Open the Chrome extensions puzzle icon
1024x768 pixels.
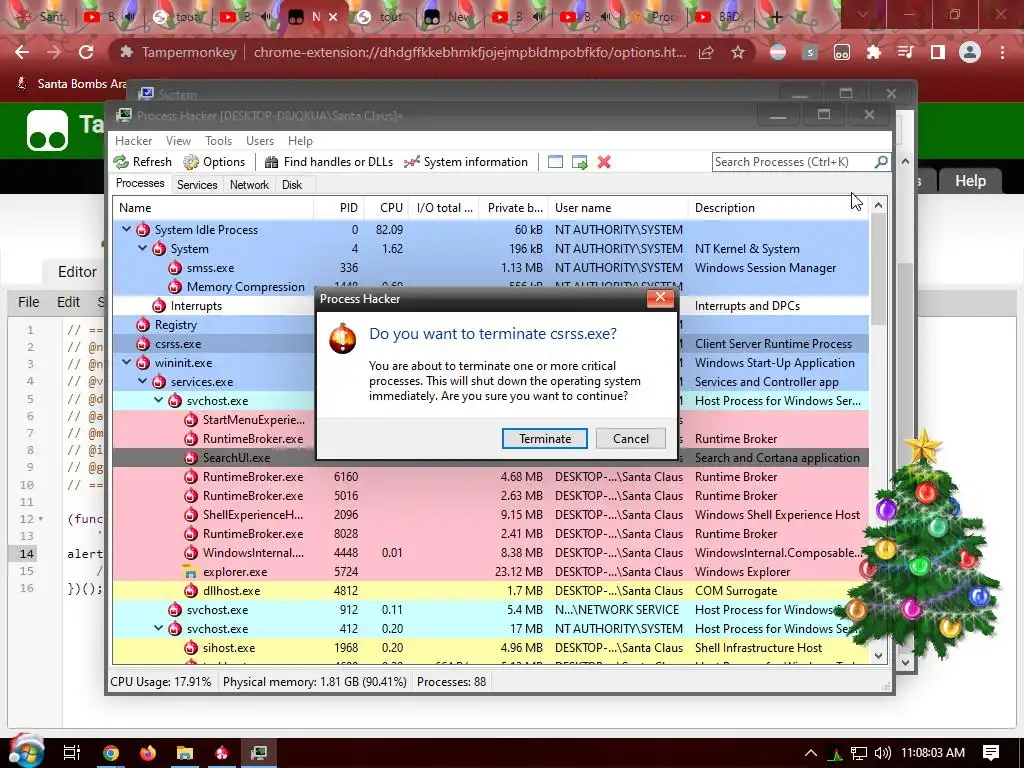coord(873,52)
